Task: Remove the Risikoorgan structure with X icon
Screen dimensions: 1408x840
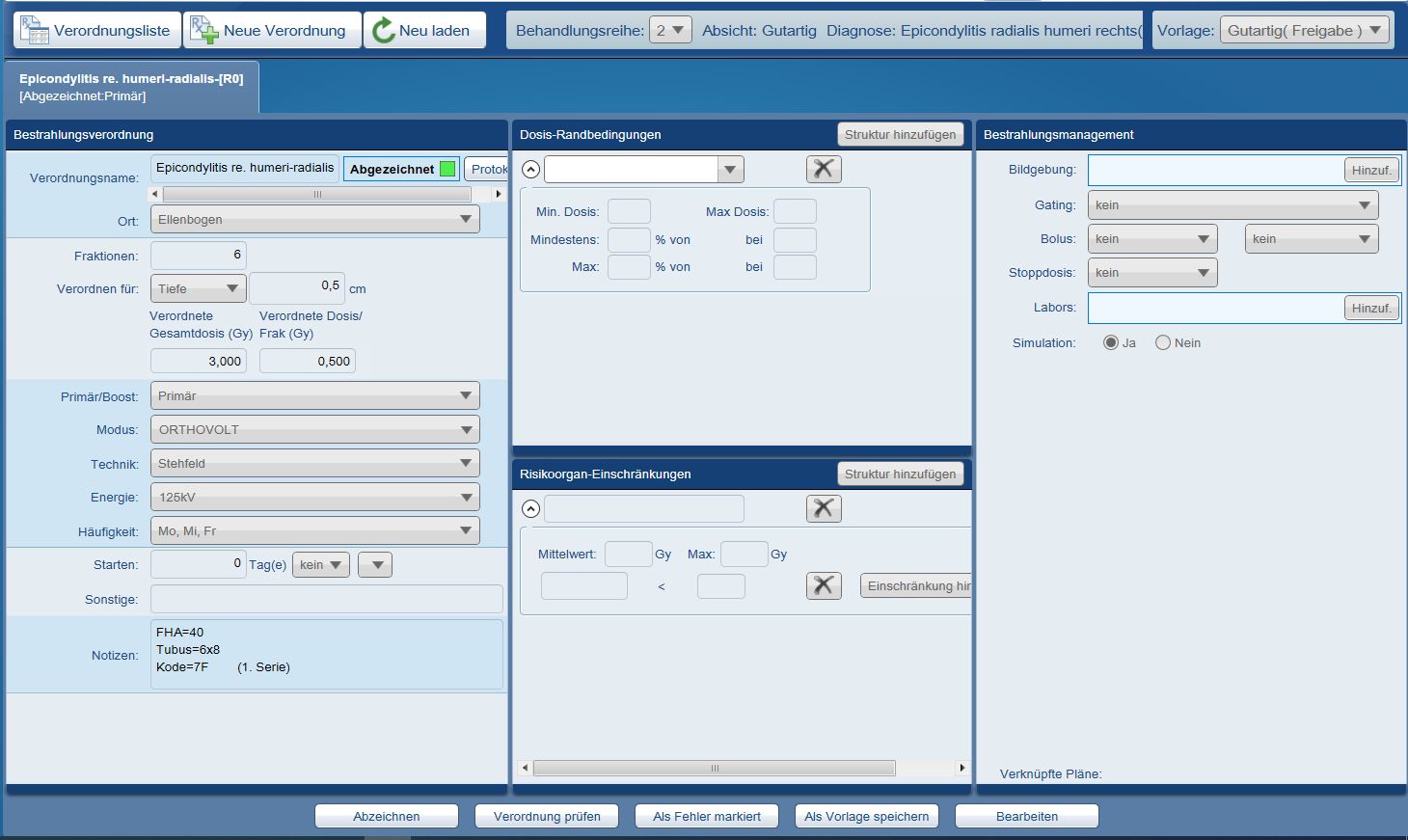Action: (x=824, y=508)
